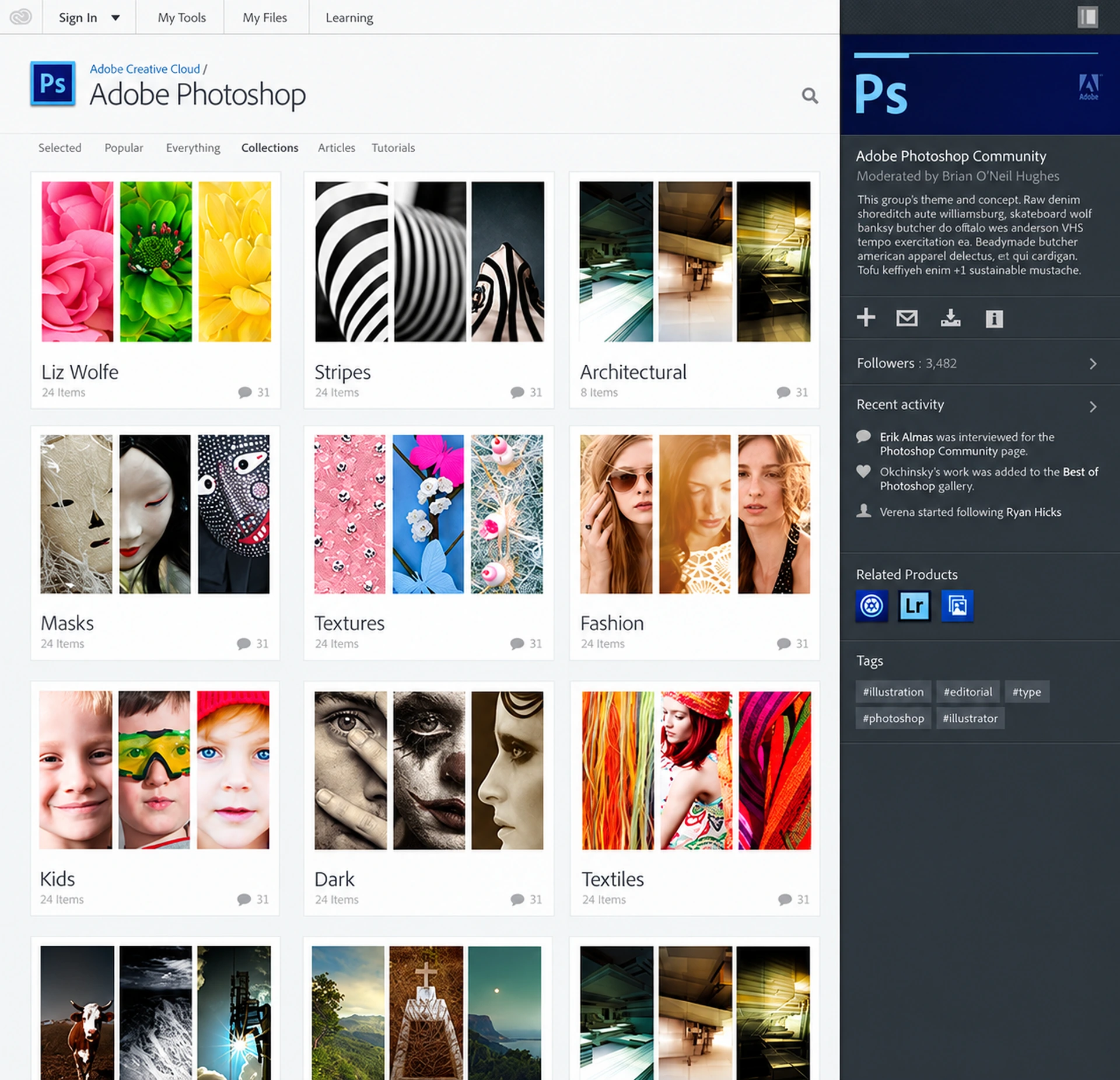The image size is (1120, 1080).
Task: Click speech bubble icon beside Erik Almas activity
Action: (x=863, y=436)
